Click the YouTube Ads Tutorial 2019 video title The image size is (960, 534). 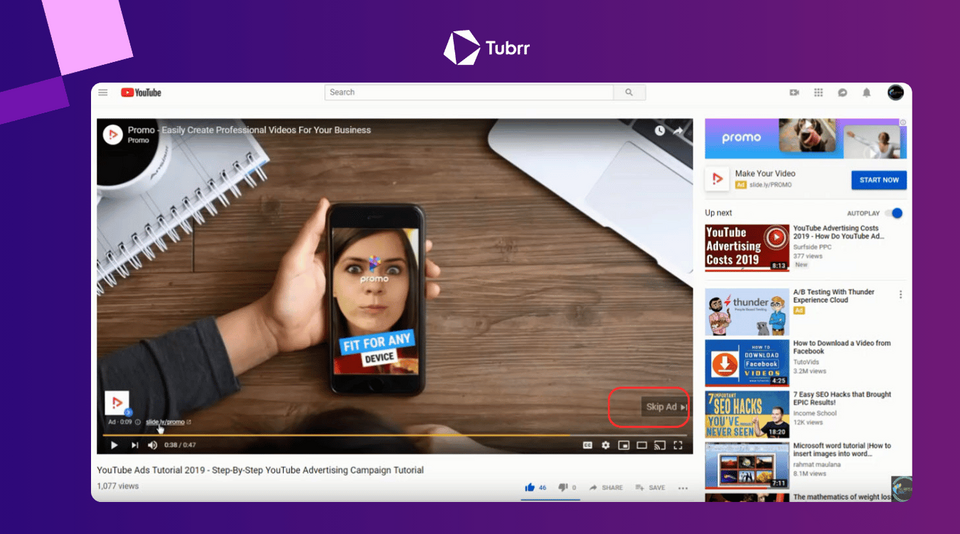(x=260, y=470)
